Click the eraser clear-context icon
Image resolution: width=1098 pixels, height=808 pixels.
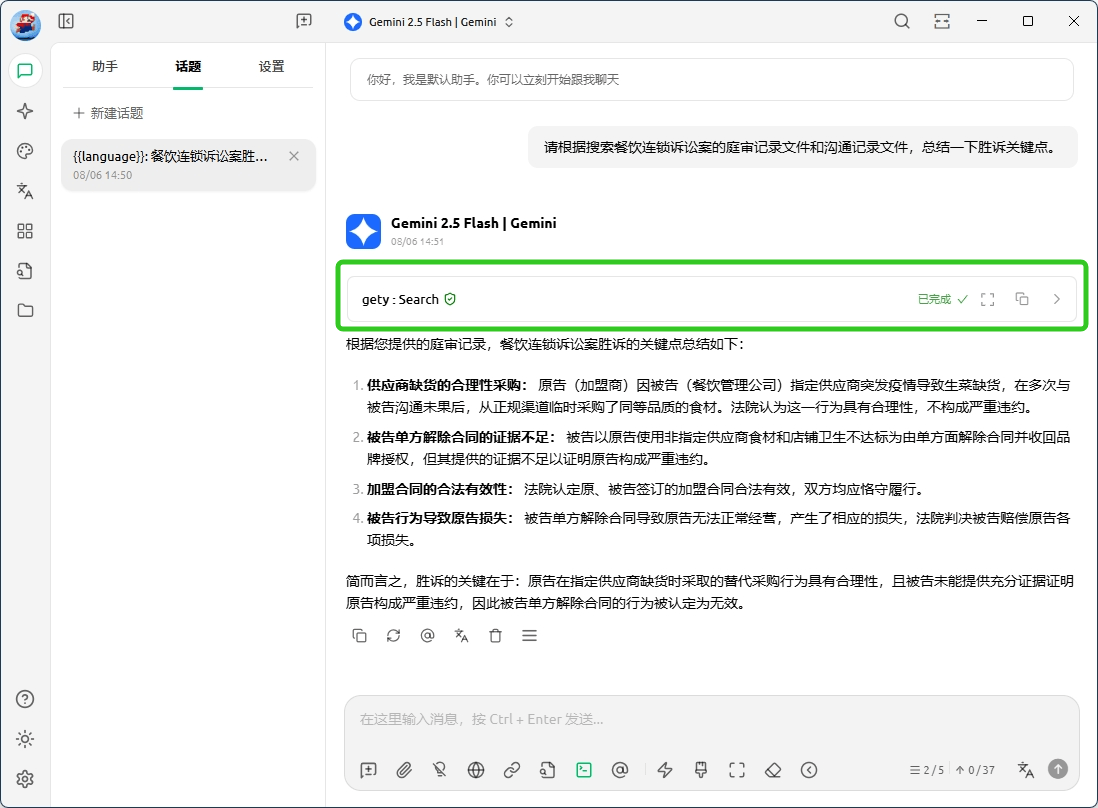click(x=773, y=770)
